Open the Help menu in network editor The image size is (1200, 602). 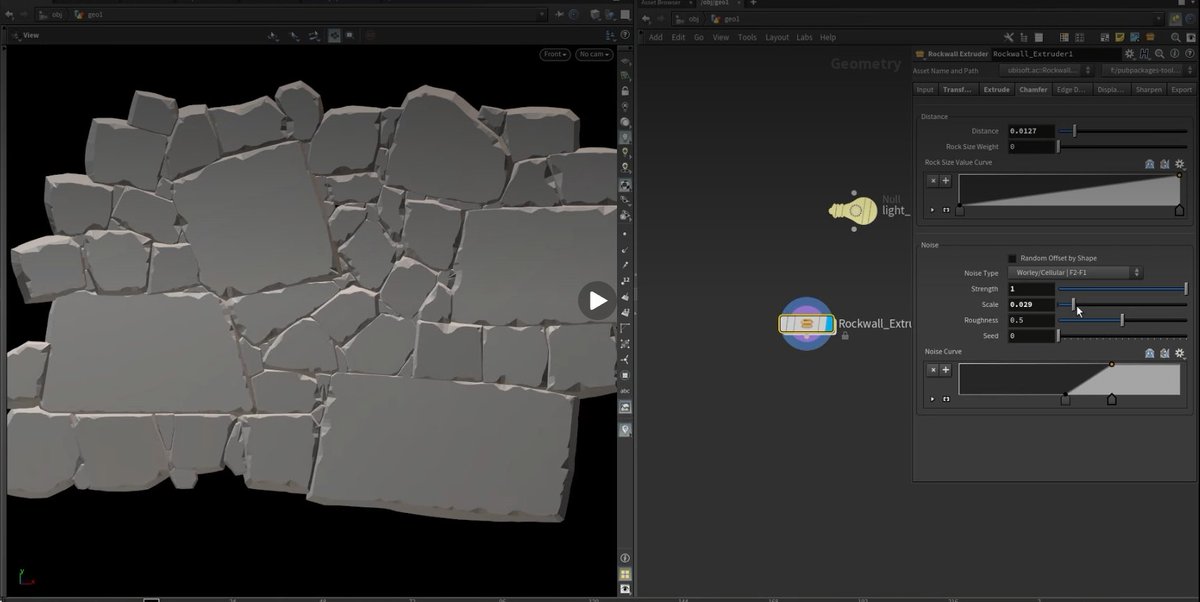[x=828, y=37]
